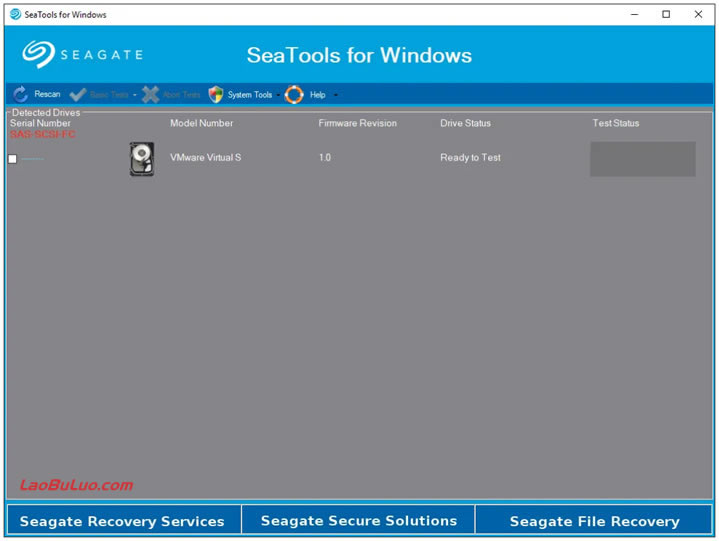Open Seagate Recovery Services
The width and height of the screenshot is (719, 541).
pyautogui.click(x=124, y=520)
